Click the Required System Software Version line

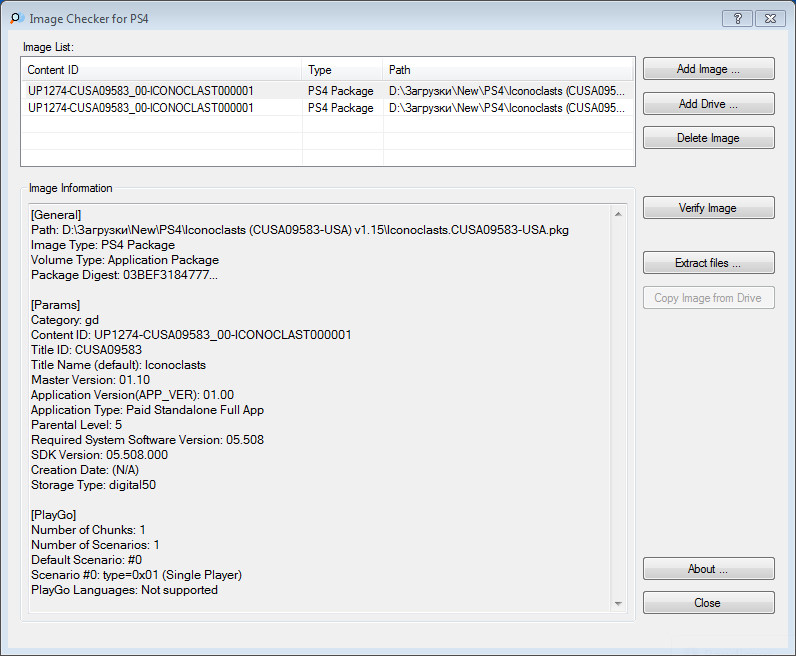147,440
